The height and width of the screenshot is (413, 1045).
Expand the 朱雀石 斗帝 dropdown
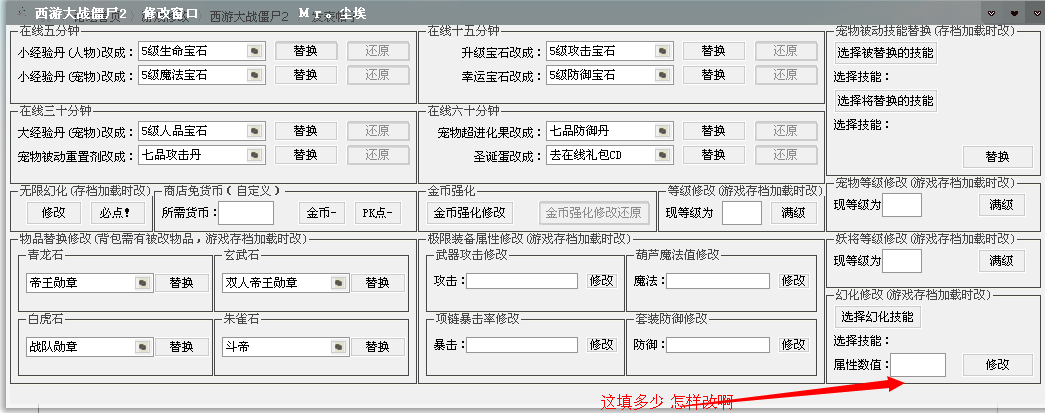click(339, 347)
